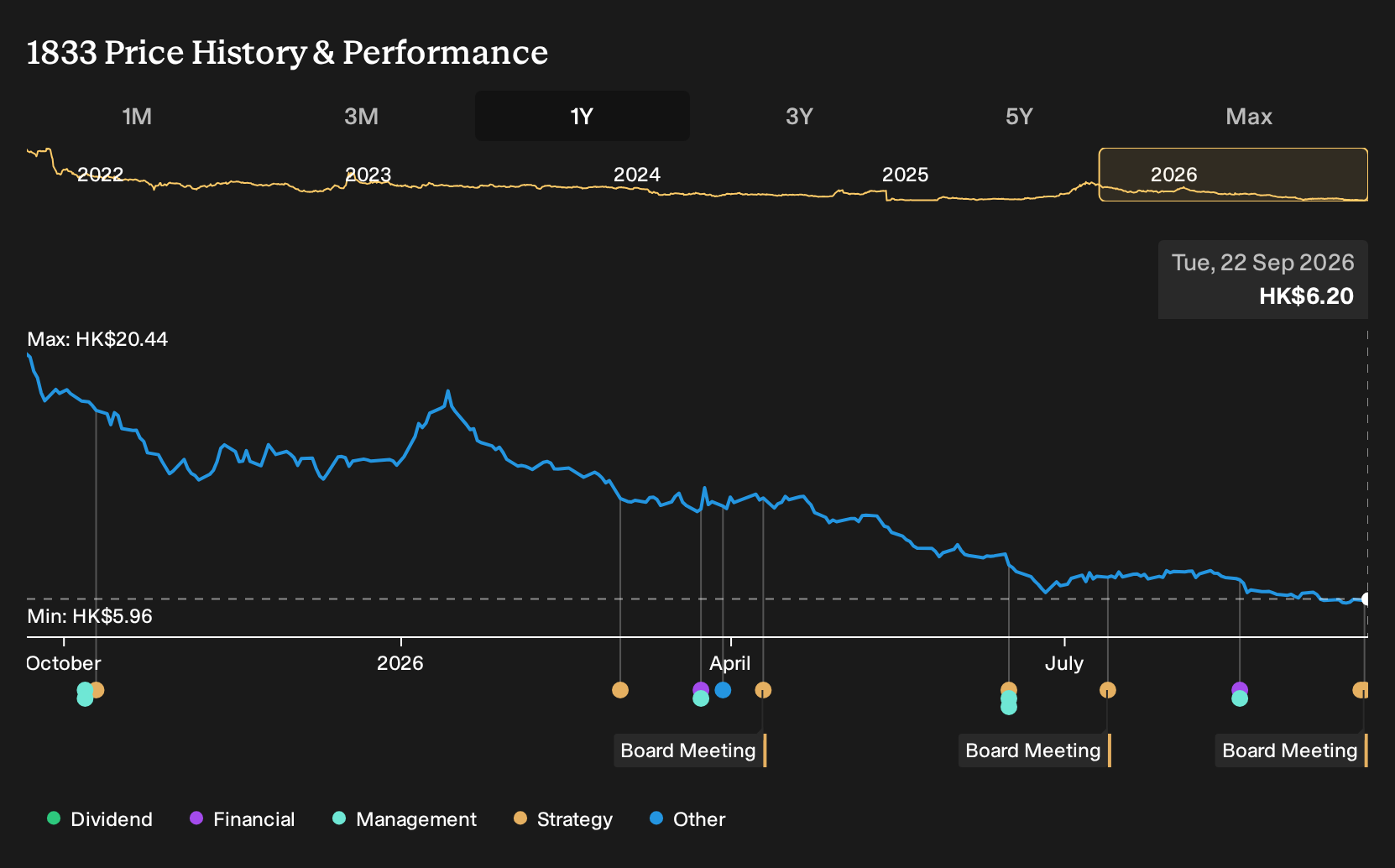The height and width of the screenshot is (868, 1395).
Task: Toggle the Management legend filter
Action: (x=405, y=819)
